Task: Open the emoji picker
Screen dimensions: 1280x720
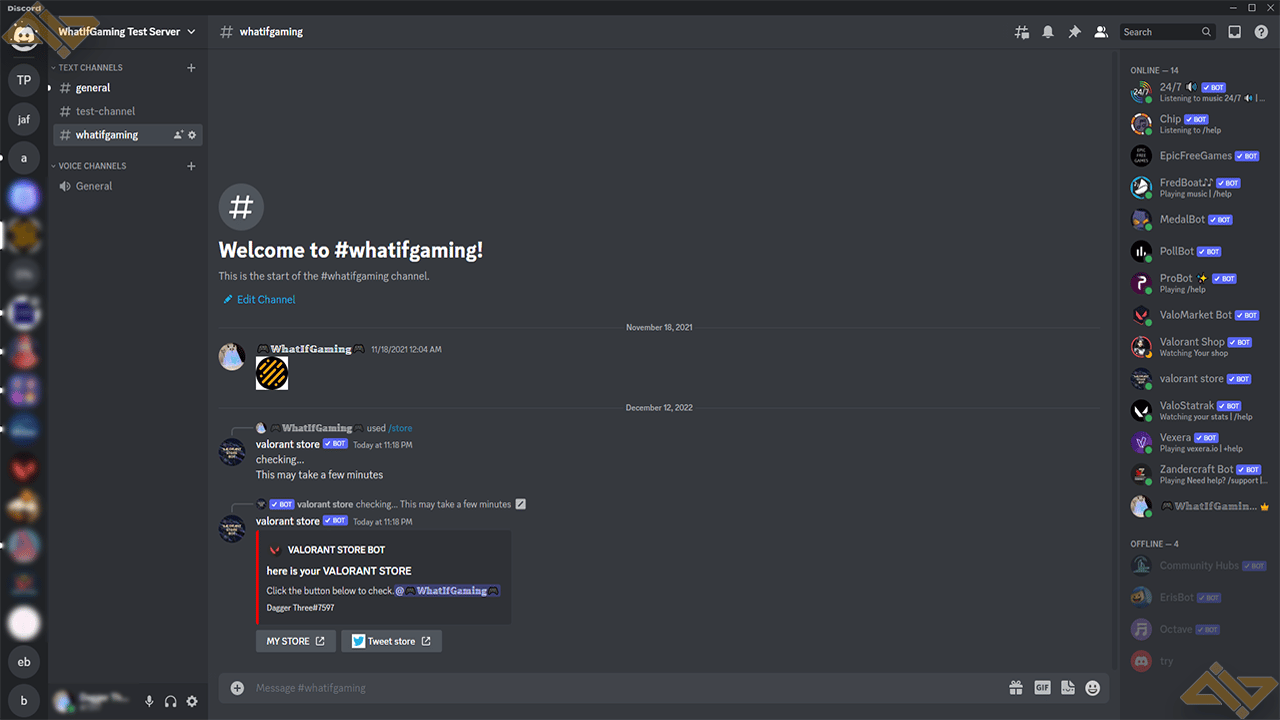Action: point(1093,688)
